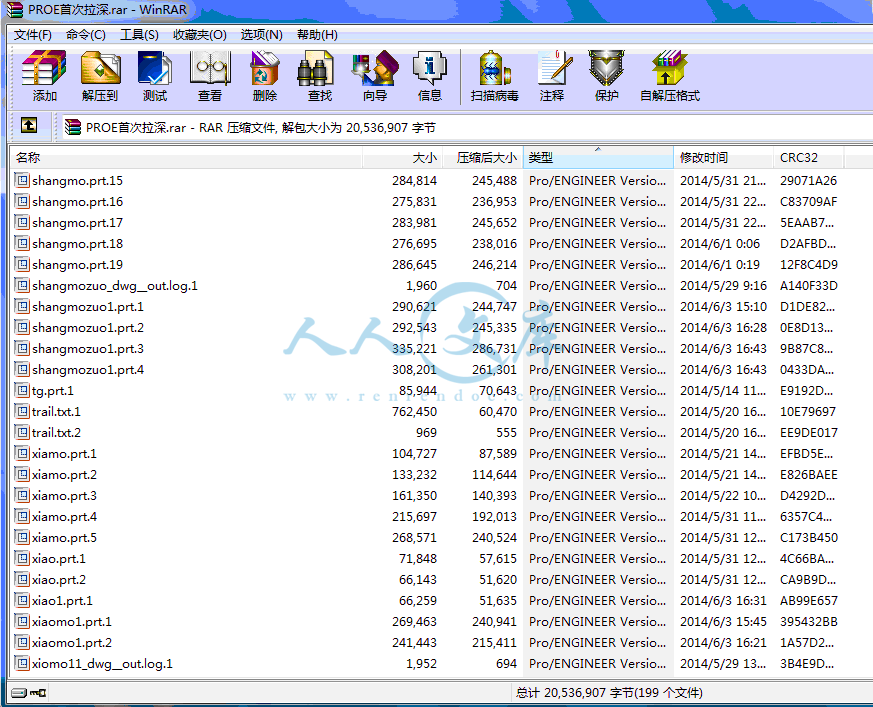Select file icon of shangmo.prt.15
This screenshot has width=873, height=707.
click(22, 180)
